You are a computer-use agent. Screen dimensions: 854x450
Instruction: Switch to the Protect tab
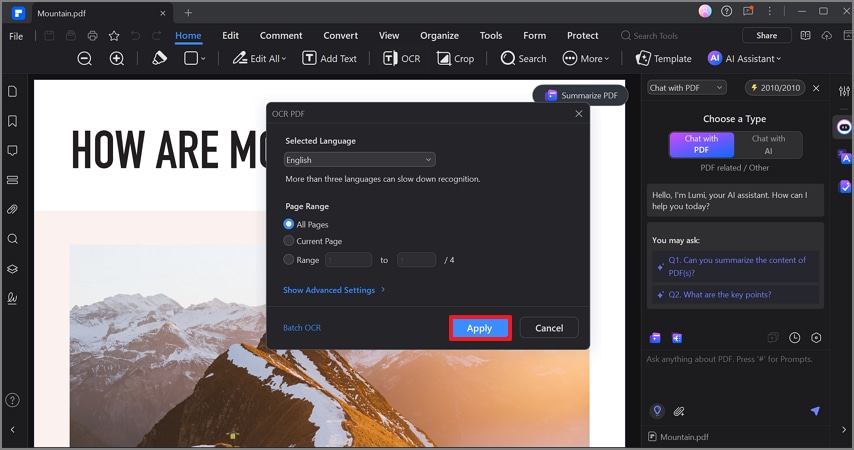(582, 35)
